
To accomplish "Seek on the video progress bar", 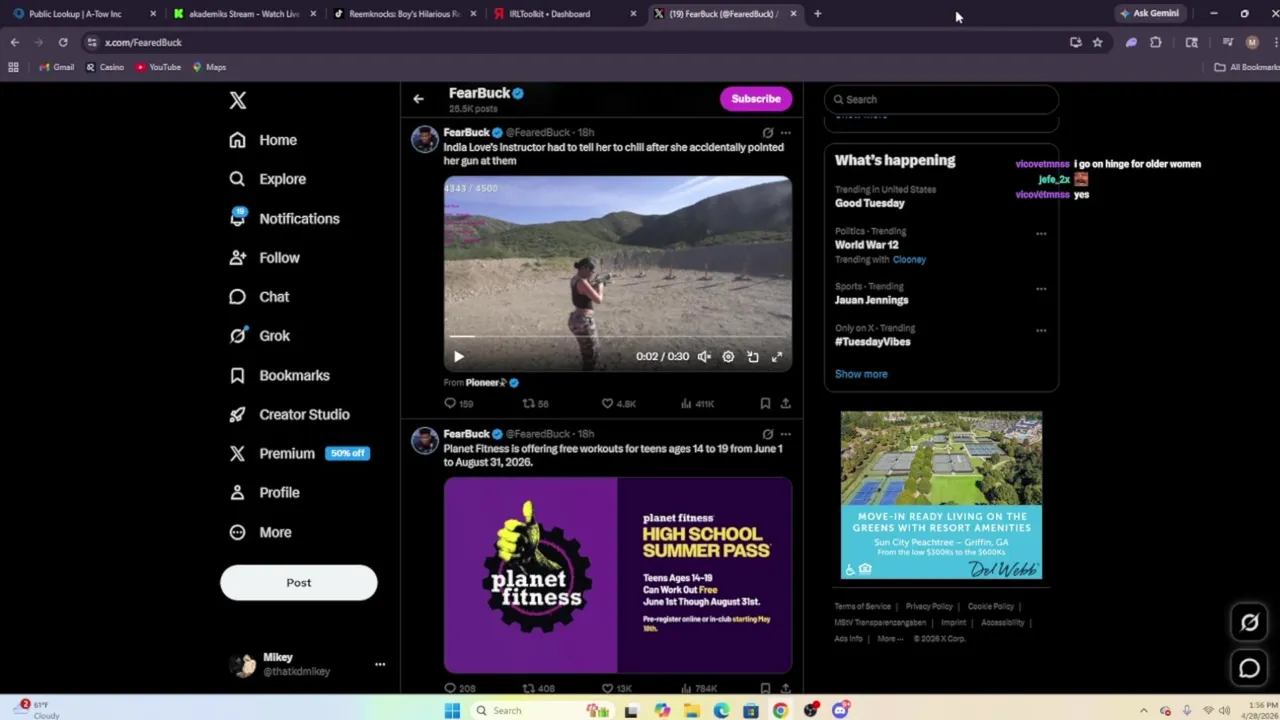I will 618,337.
